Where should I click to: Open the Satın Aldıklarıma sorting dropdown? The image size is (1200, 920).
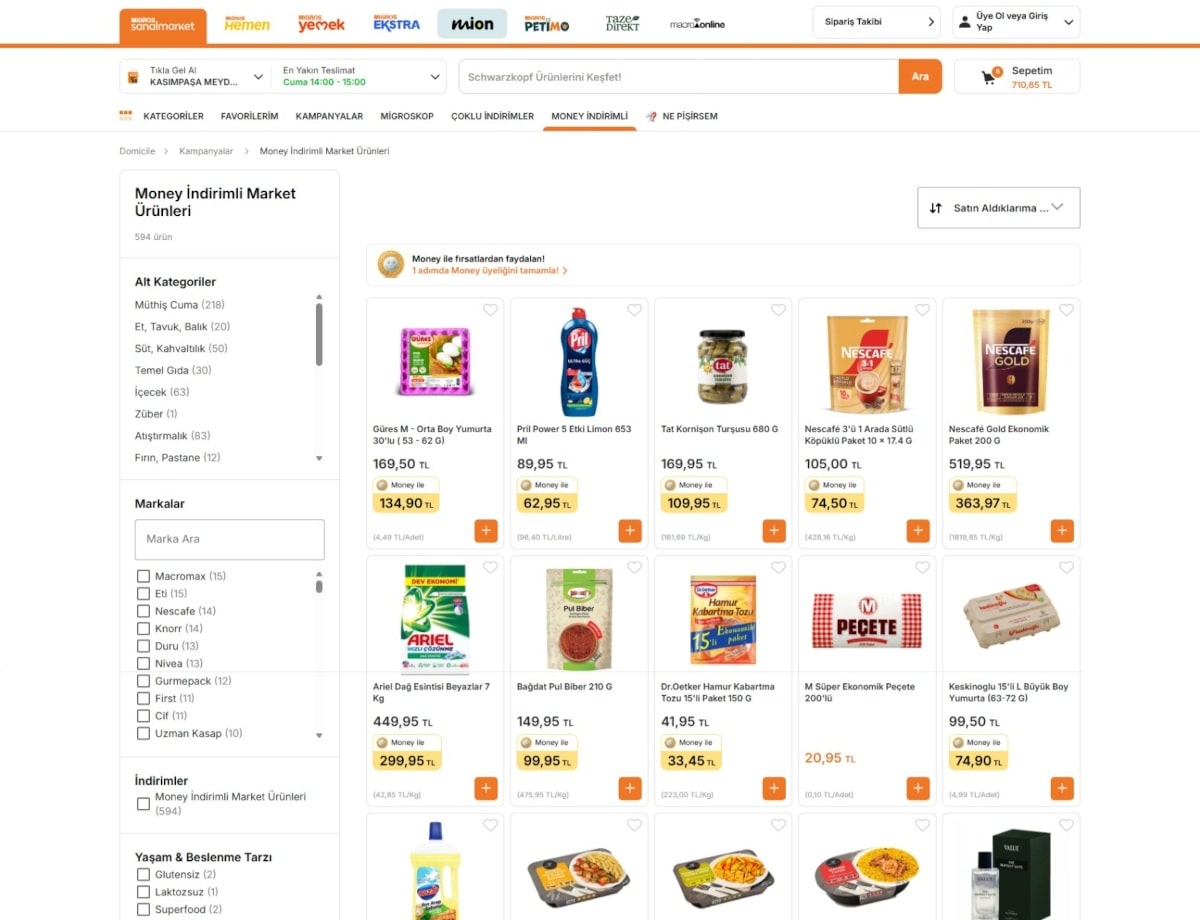point(997,207)
